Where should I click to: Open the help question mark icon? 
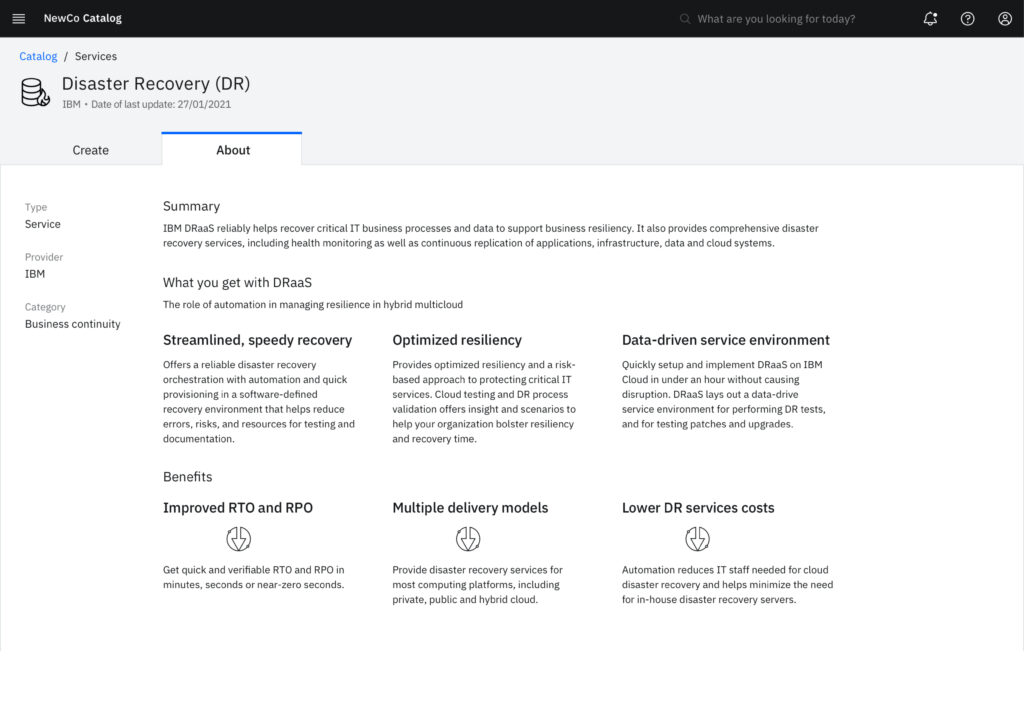967,18
